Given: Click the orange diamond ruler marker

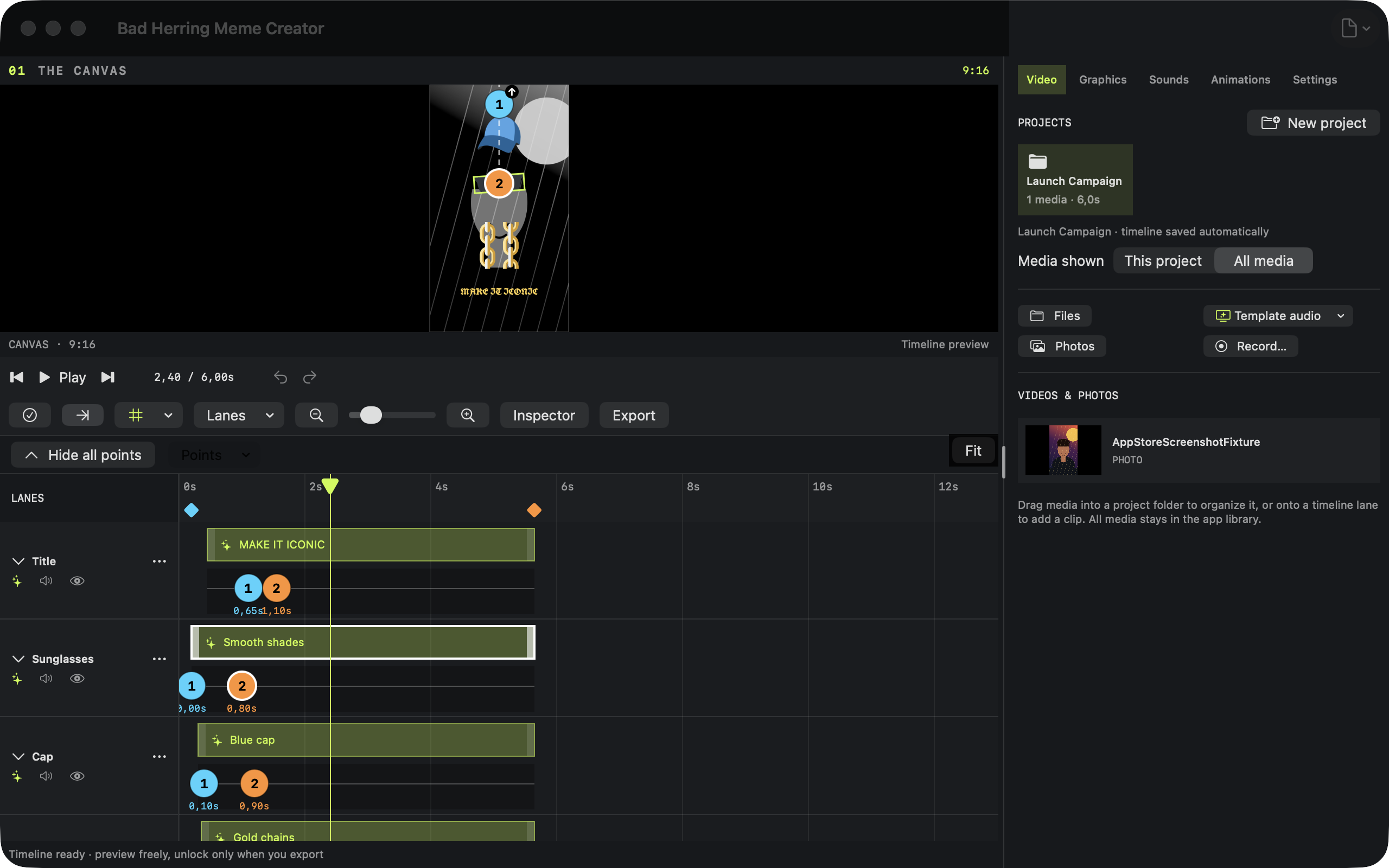Looking at the screenshot, I should click(534, 510).
